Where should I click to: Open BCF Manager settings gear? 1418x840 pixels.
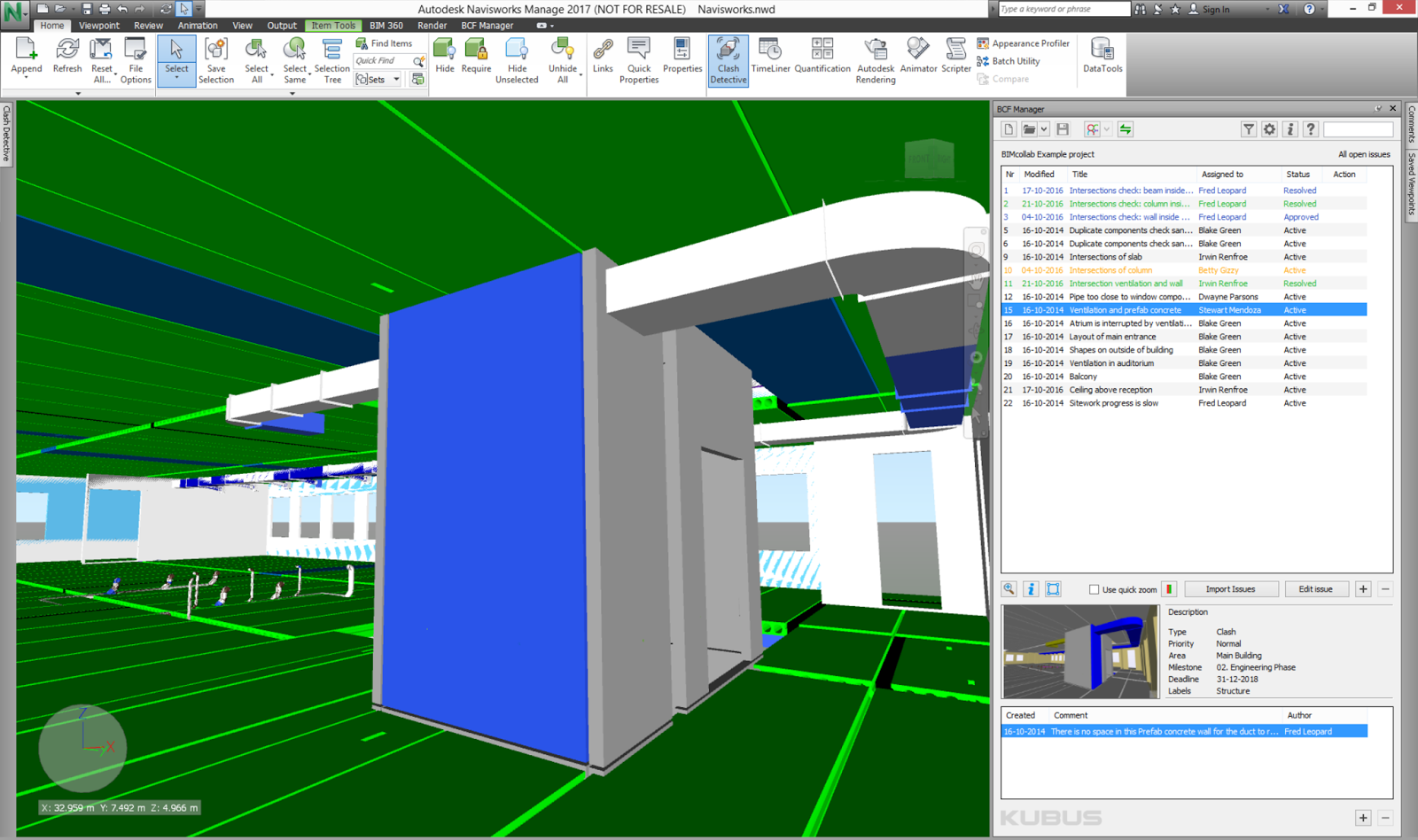click(1269, 128)
